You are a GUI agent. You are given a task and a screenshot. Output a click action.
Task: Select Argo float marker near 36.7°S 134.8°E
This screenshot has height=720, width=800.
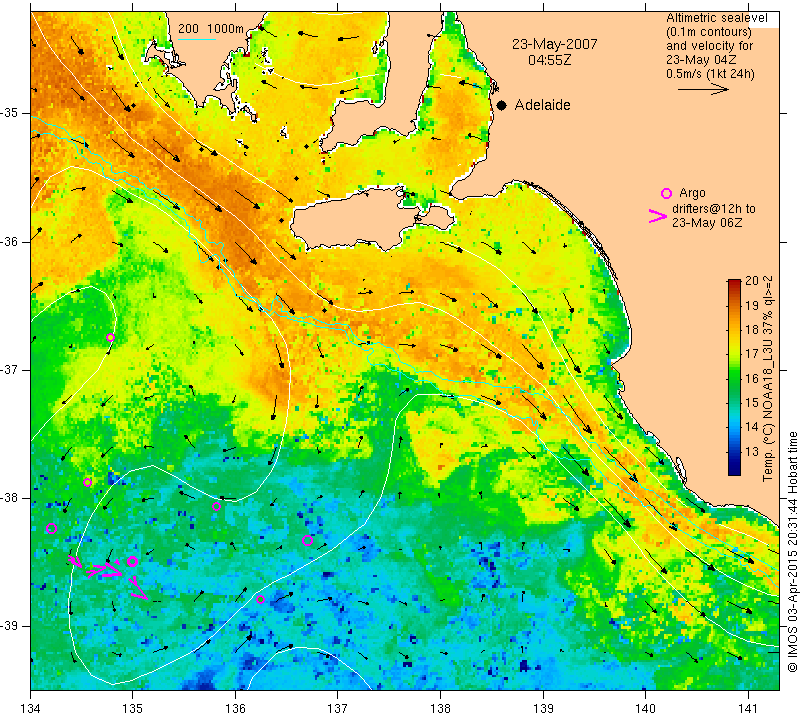tap(110, 337)
